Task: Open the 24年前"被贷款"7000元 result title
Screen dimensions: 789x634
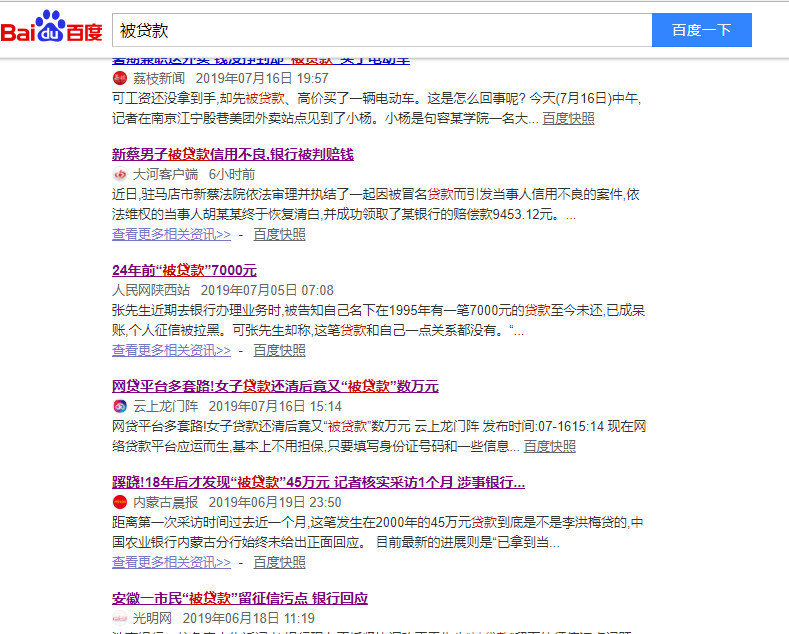Action: click(184, 270)
